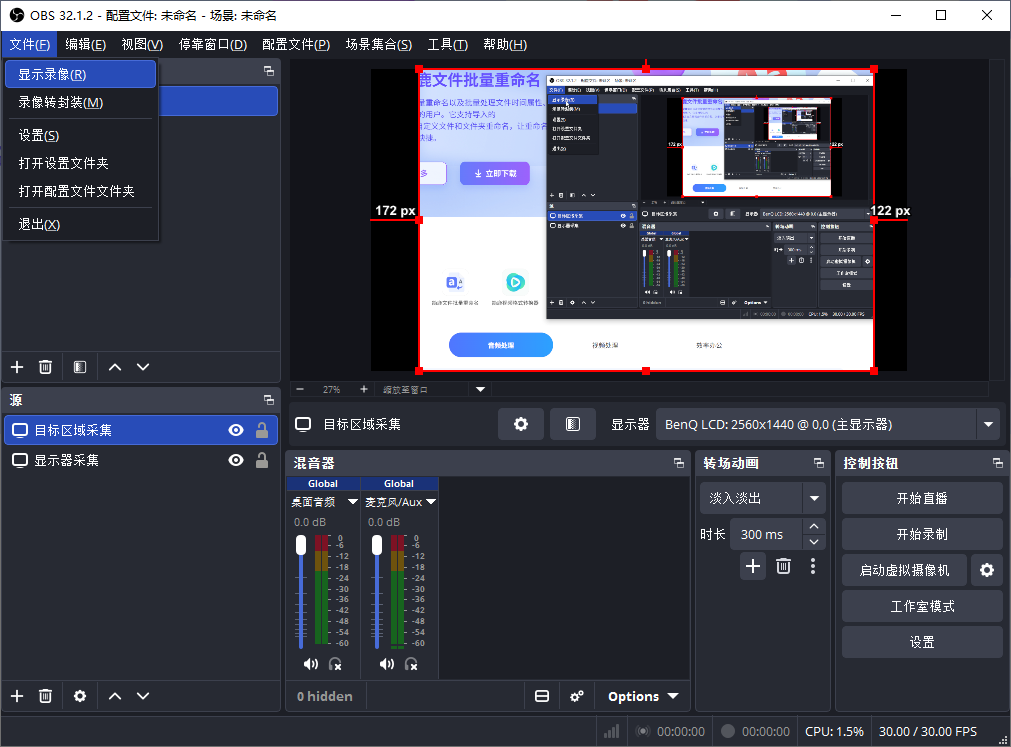Toggle mixer vertical layout icon
The height and width of the screenshot is (747, 1011).
(x=542, y=696)
